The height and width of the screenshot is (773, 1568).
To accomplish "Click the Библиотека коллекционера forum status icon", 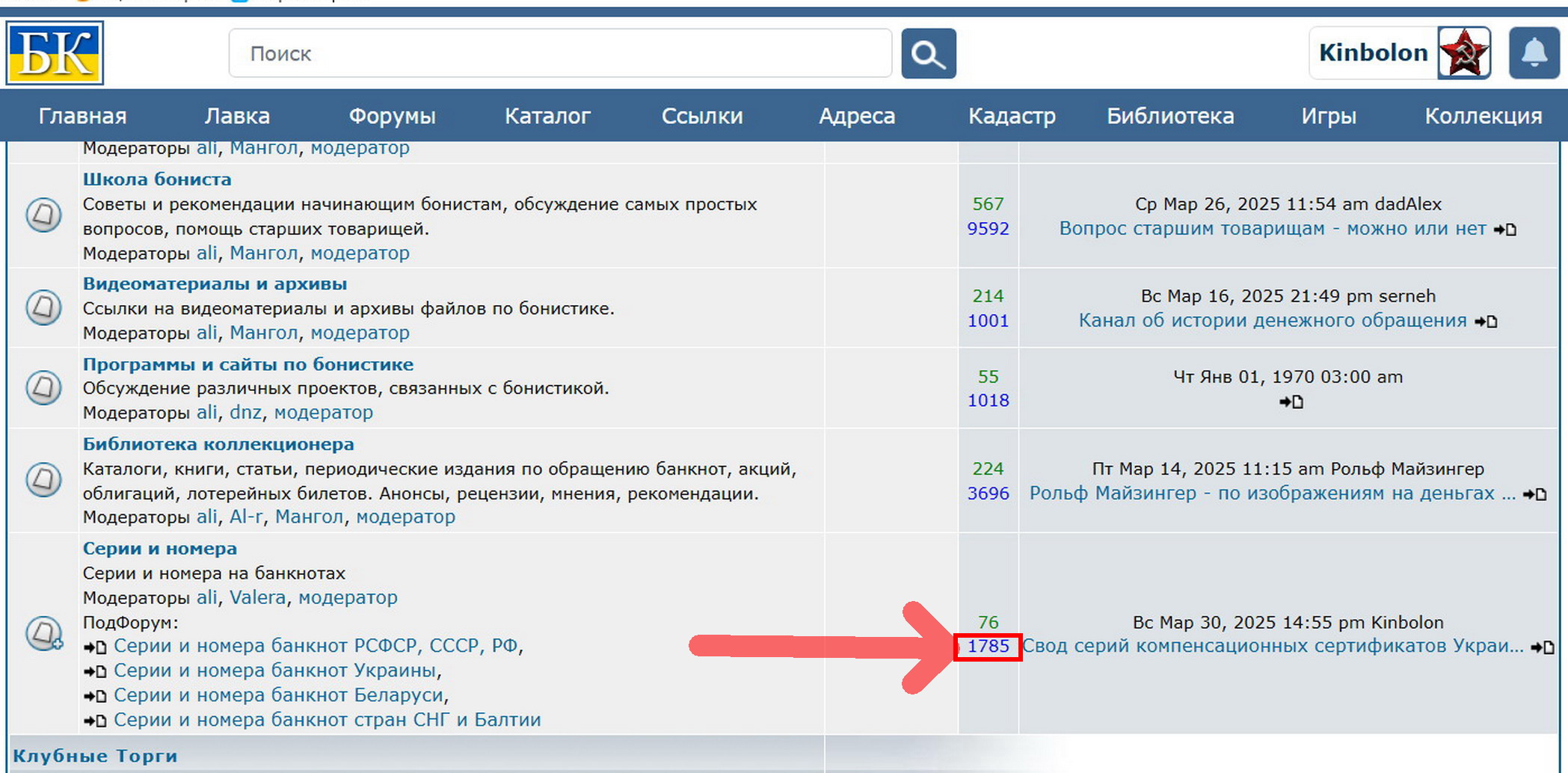I will click(x=44, y=479).
